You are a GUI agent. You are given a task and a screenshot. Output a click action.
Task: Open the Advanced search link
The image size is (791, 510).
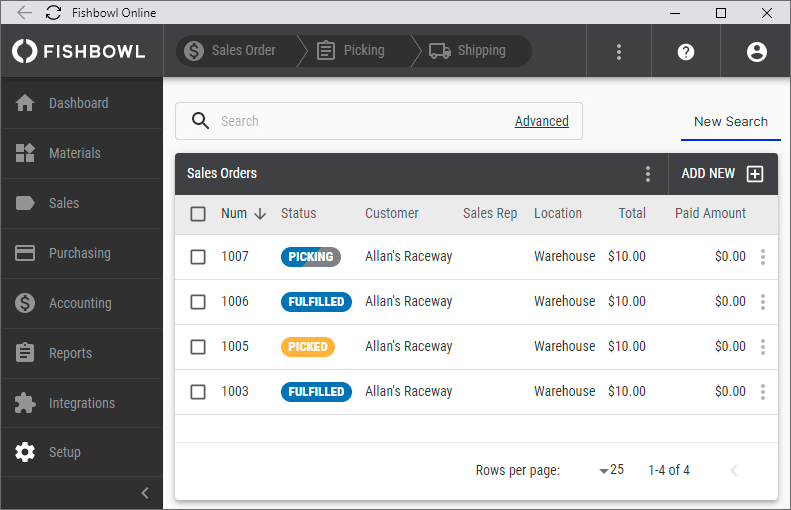click(541, 121)
